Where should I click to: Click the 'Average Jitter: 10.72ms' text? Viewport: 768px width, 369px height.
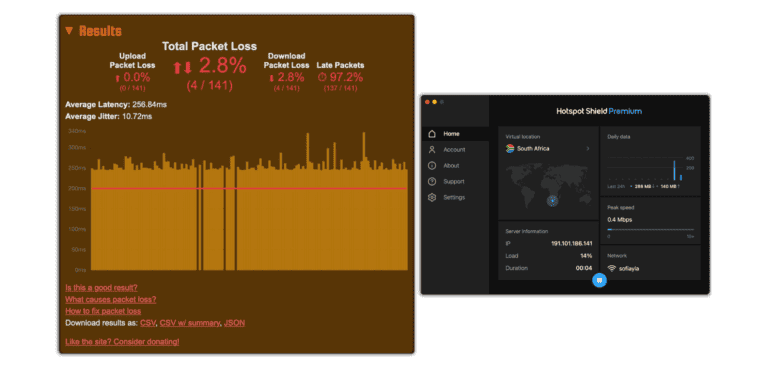pyautogui.click(x=108, y=116)
